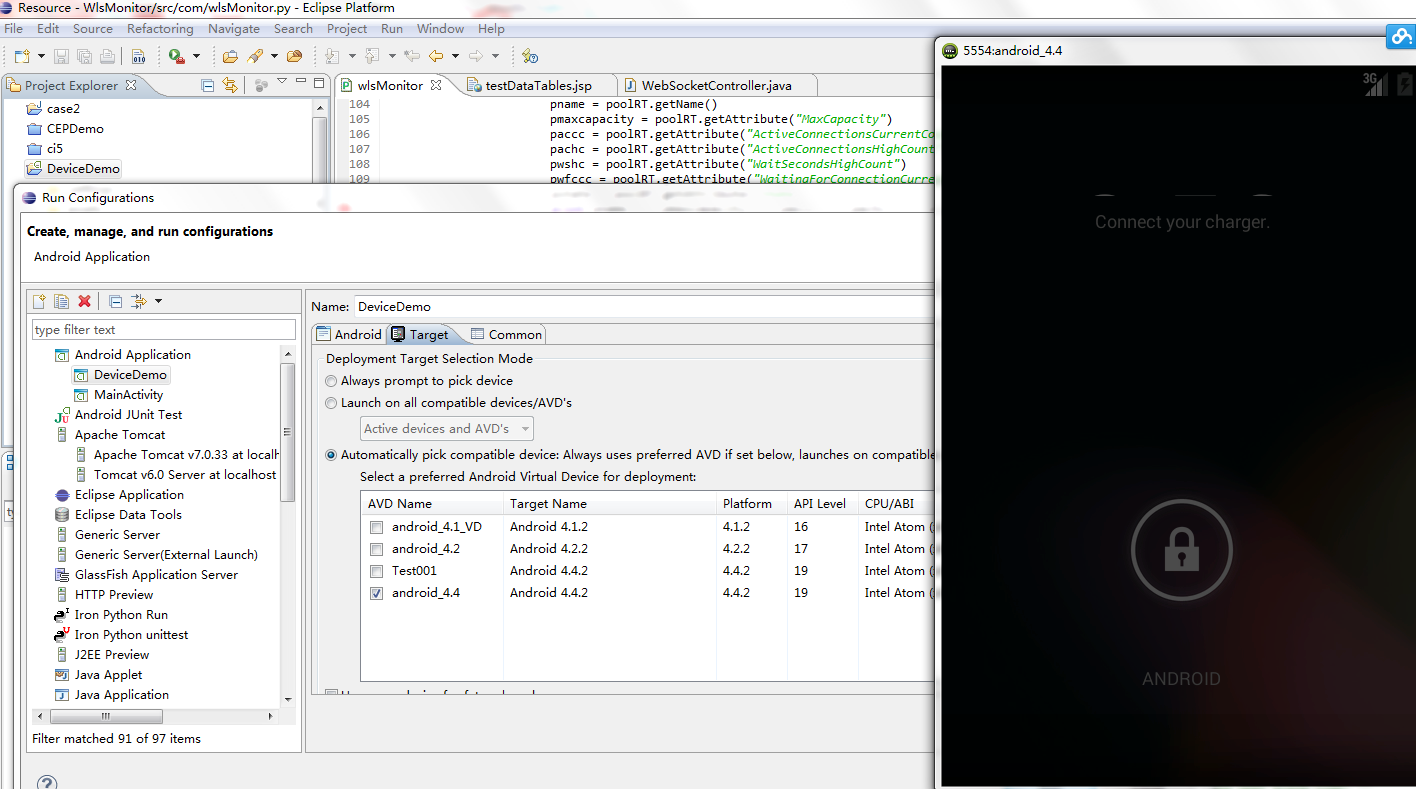Toggle Link with Editor in Project Explorer
This screenshot has width=1416, height=789.
[x=230, y=85]
